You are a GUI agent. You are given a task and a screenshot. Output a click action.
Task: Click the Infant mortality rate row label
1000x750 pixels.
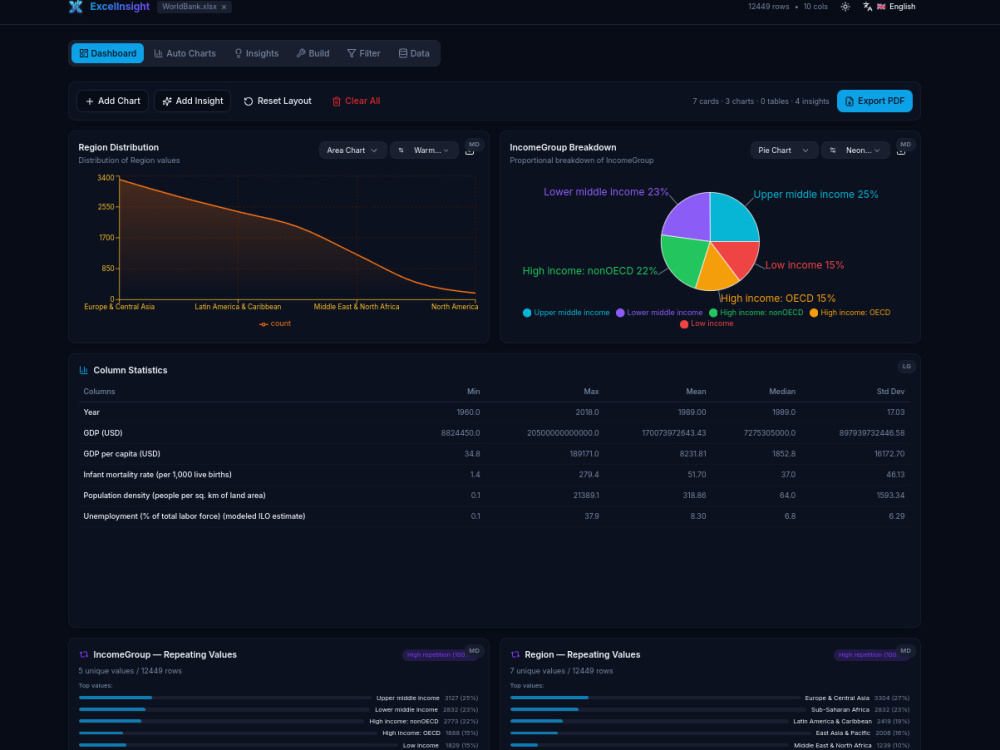(158, 474)
